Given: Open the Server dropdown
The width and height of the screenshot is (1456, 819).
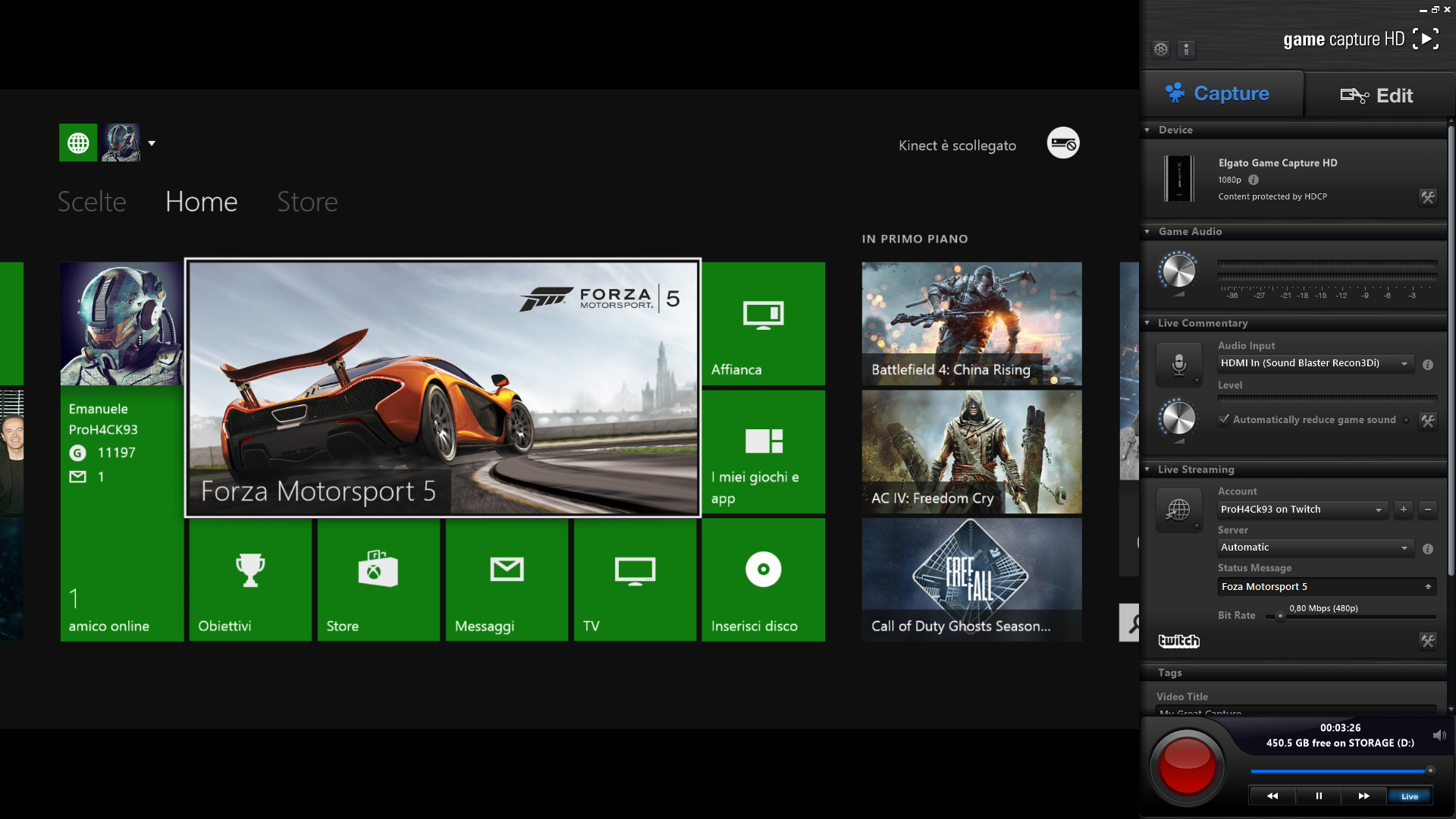Looking at the screenshot, I should [x=1316, y=548].
